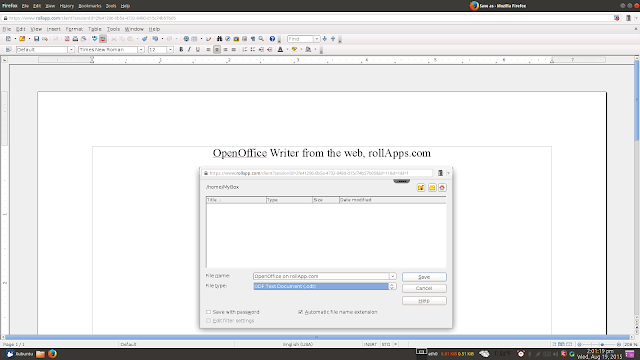640x360 pixels.
Task: Click the New document icon
Action: tap(8, 39)
